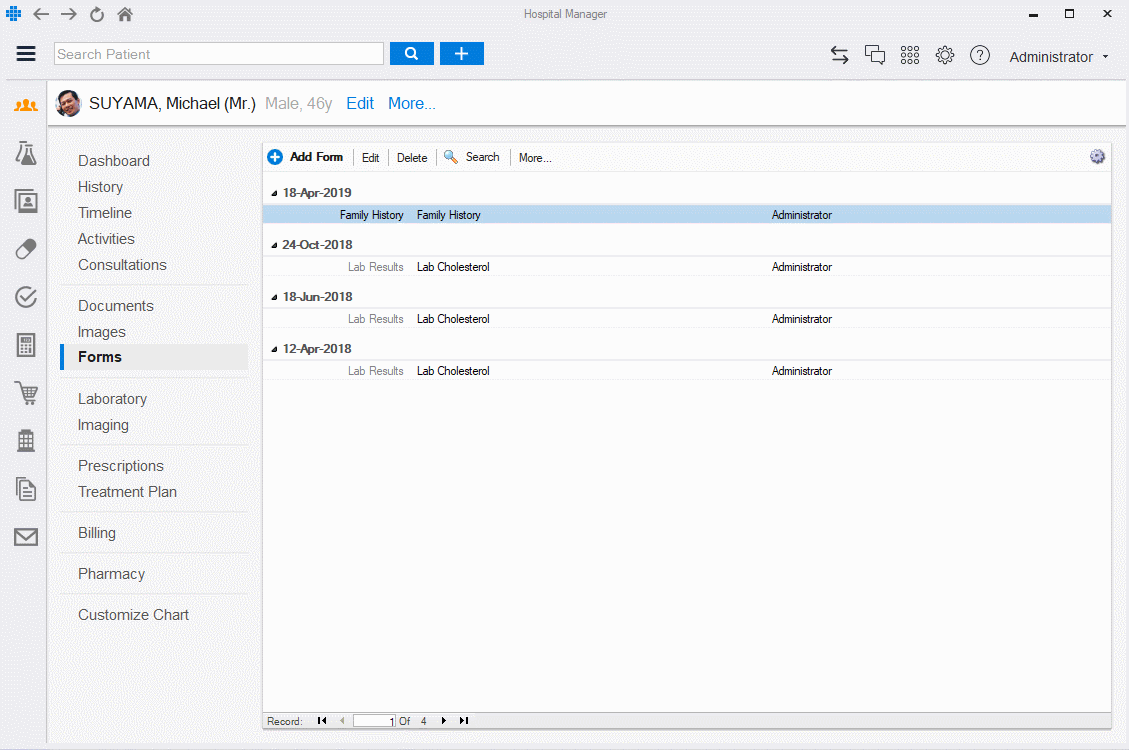The image size is (1129, 750).
Task: Open the envelope Messages sidebar icon
Action: (25, 537)
